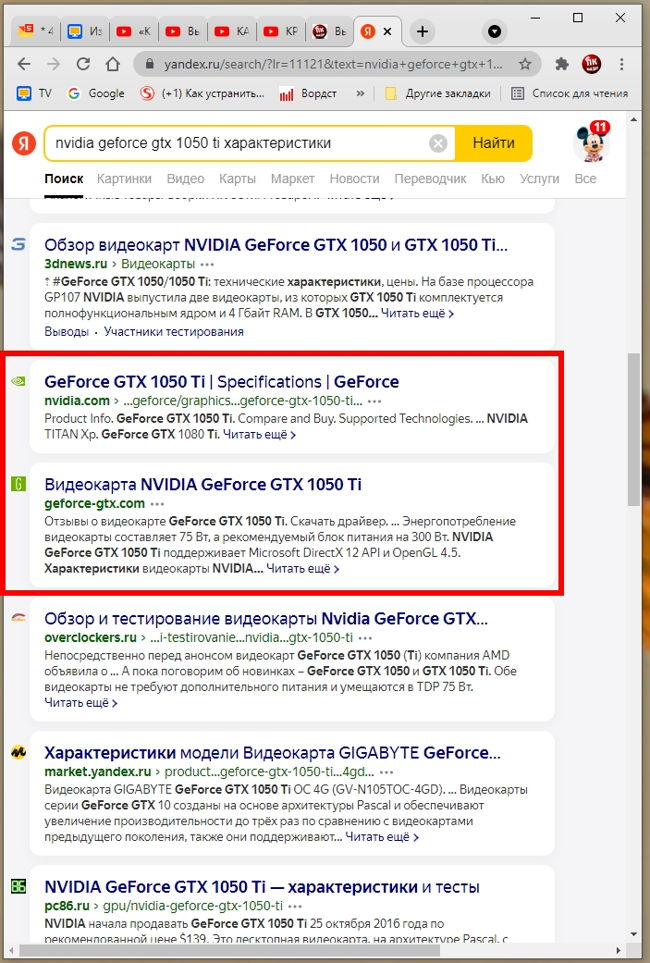Click the geforce-gtx.com green favicon
Viewport: 650px width, 963px height.
pyautogui.click(x=18, y=484)
